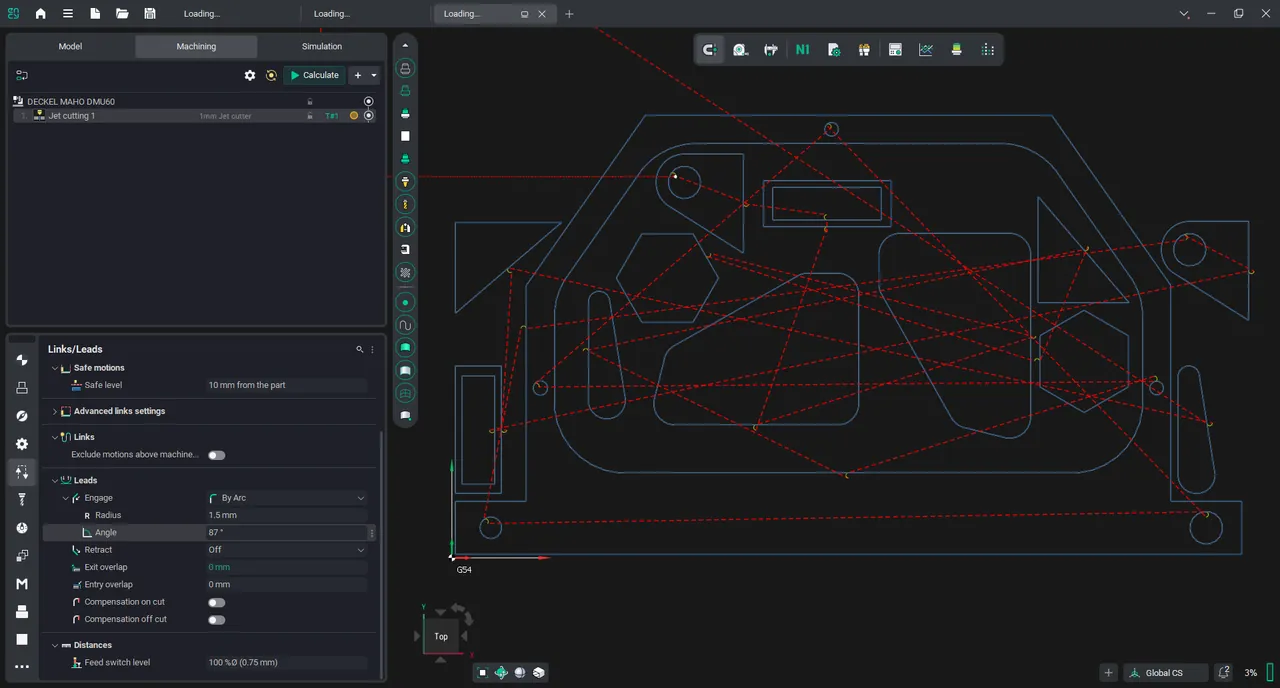Viewport: 1280px width, 688px height.
Task: Expand the Advanced links settings section
Action: (x=55, y=411)
